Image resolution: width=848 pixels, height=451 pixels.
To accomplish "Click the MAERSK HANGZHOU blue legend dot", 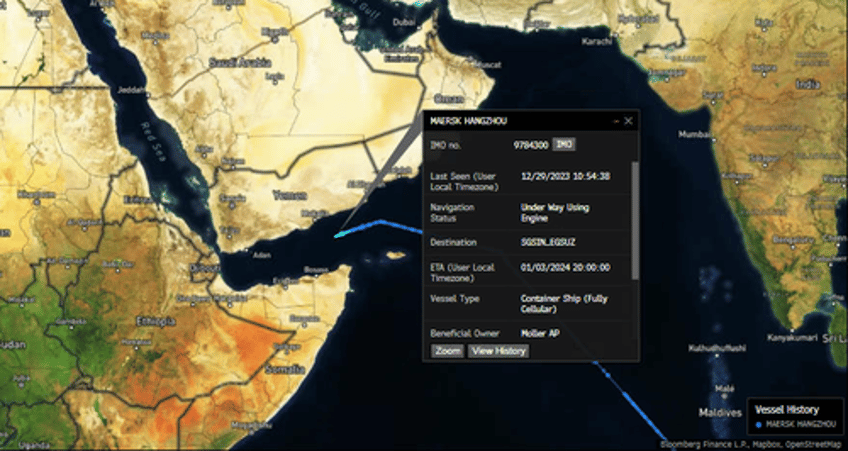I will pyautogui.click(x=759, y=425).
